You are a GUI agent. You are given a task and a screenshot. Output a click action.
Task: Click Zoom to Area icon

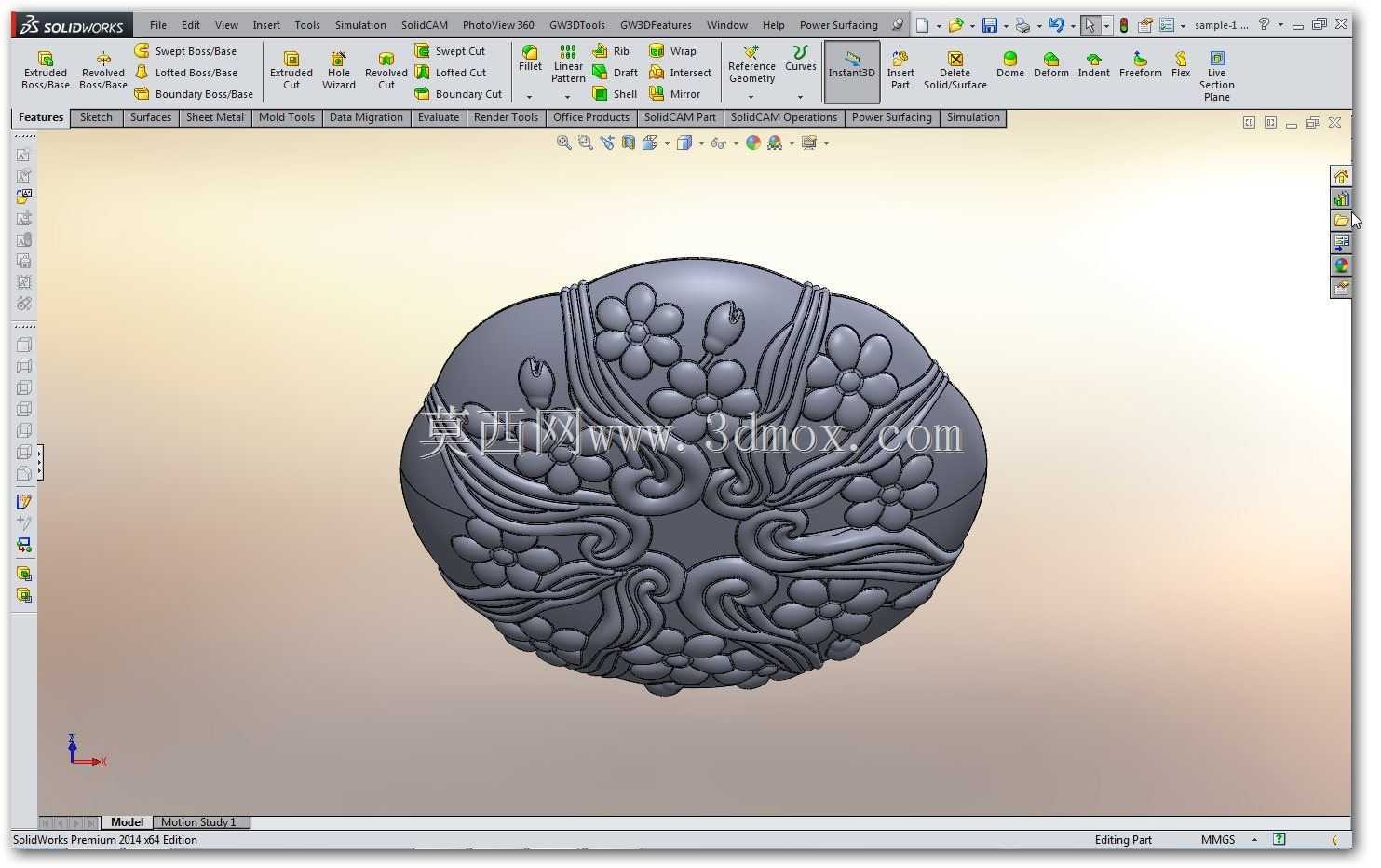pyautogui.click(x=585, y=142)
